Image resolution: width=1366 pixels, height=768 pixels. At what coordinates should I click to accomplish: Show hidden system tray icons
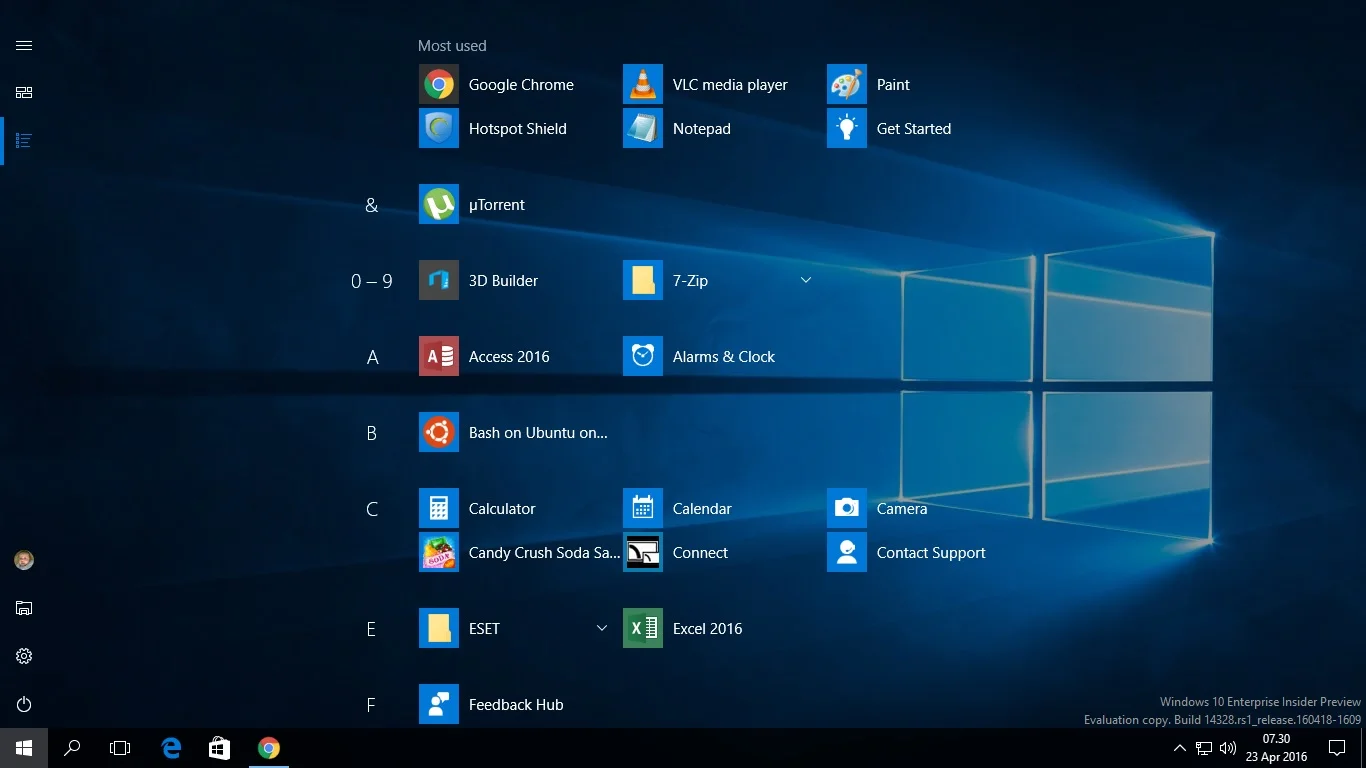(1180, 748)
